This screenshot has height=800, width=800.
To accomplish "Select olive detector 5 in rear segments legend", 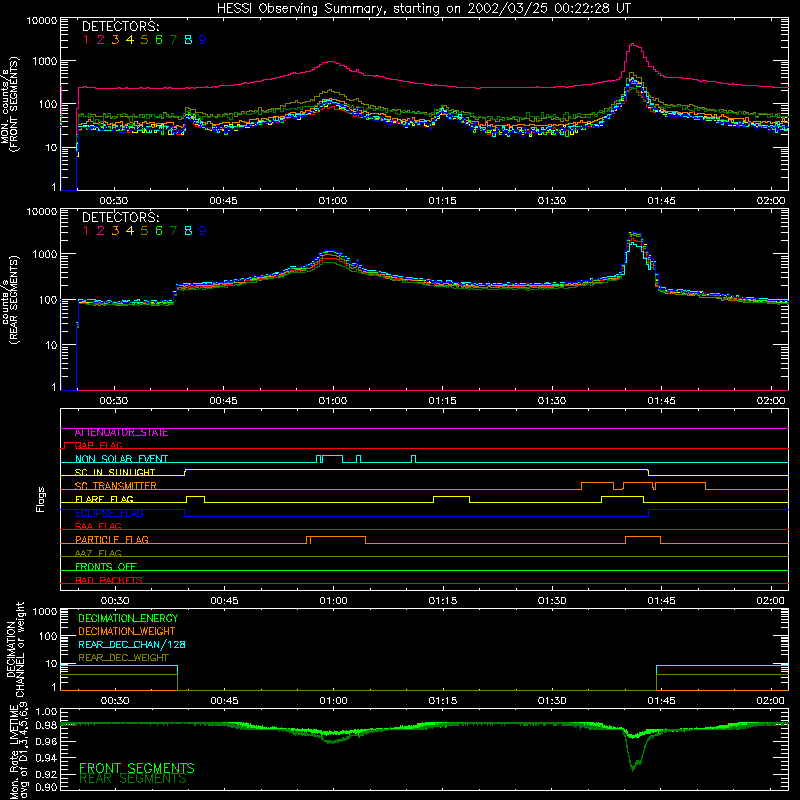I will 144,231.
